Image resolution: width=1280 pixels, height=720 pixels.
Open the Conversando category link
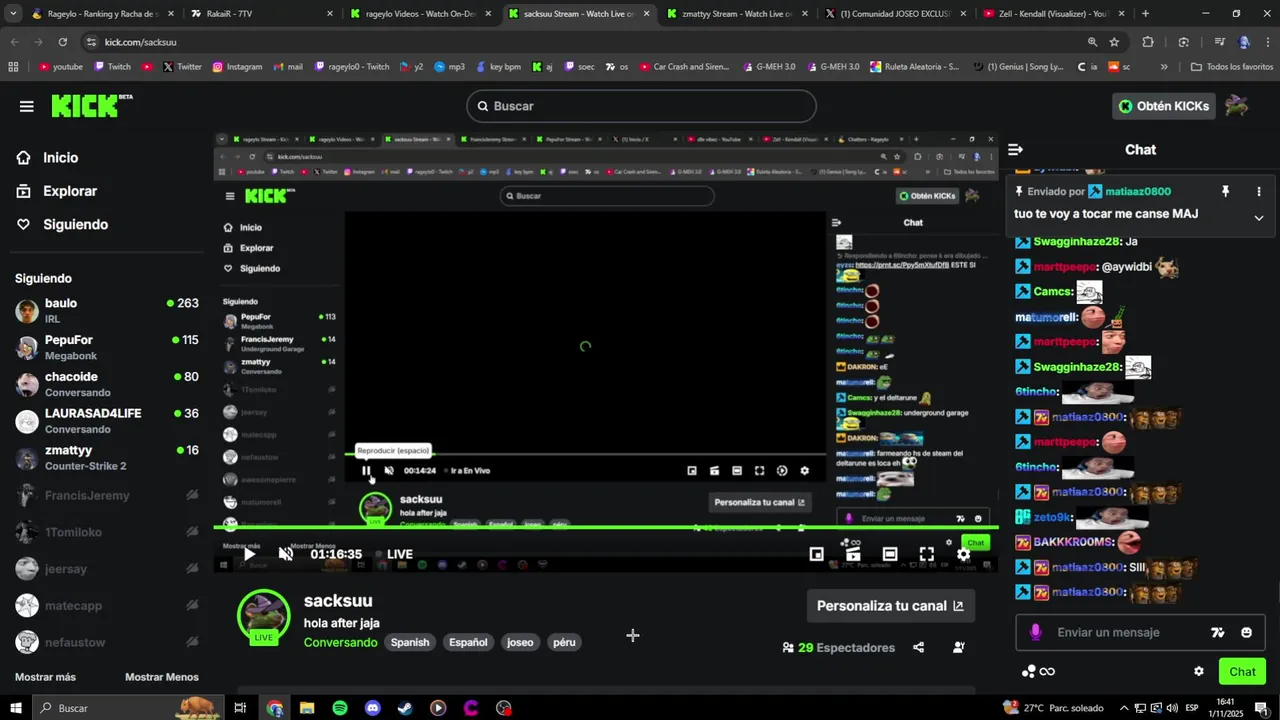pyautogui.click(x=341, y=642)
